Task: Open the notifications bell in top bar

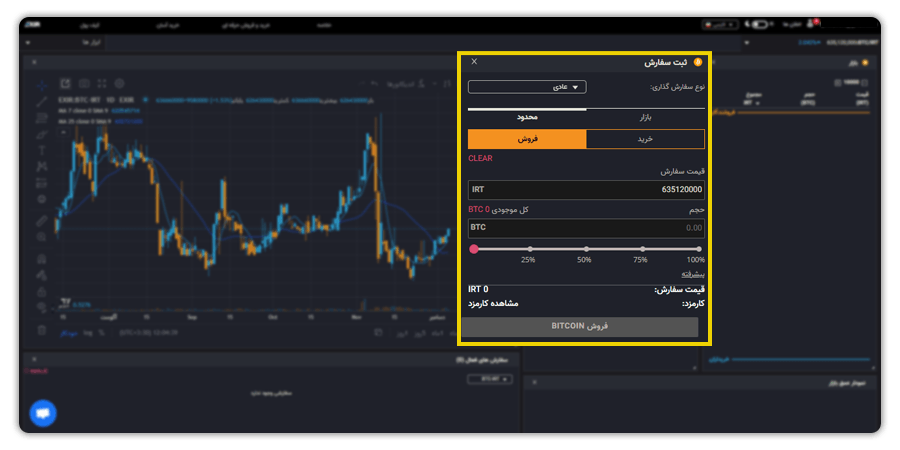Action: tap(812, 22)
